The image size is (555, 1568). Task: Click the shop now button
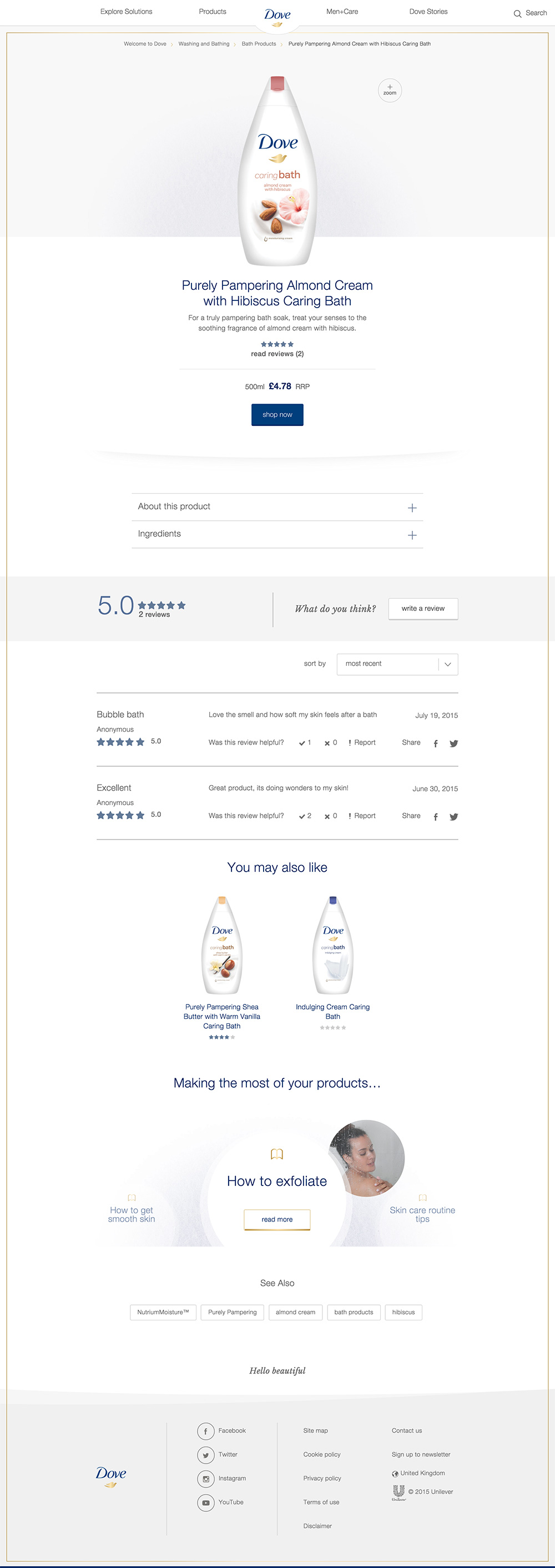click(x=277, y=415)
